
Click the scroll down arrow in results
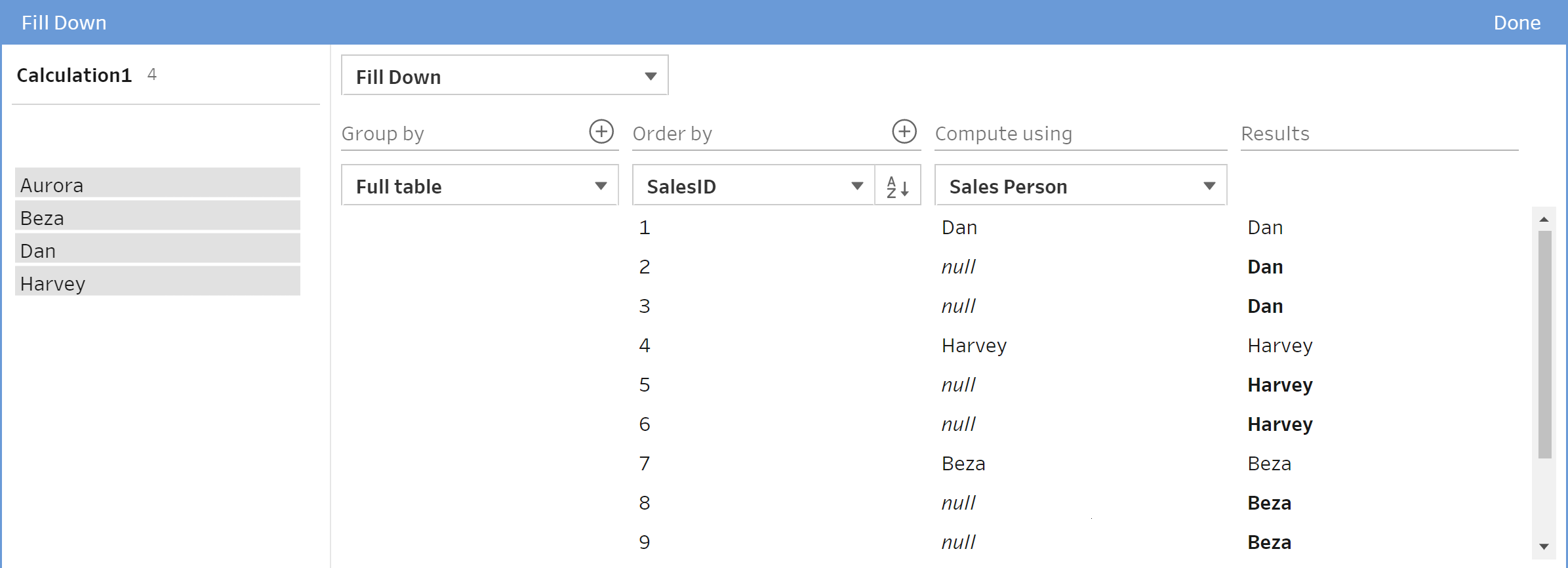1544,546
